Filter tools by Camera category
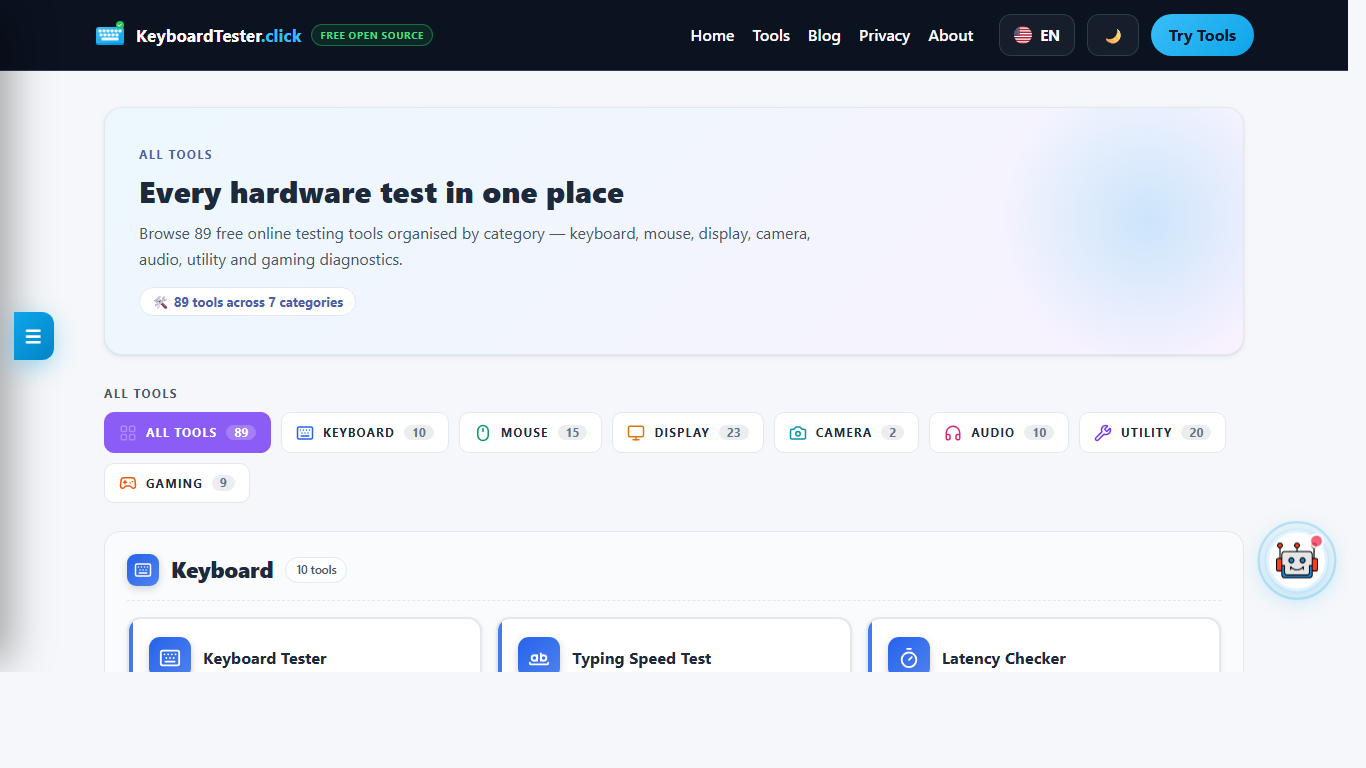 point(846,432)
